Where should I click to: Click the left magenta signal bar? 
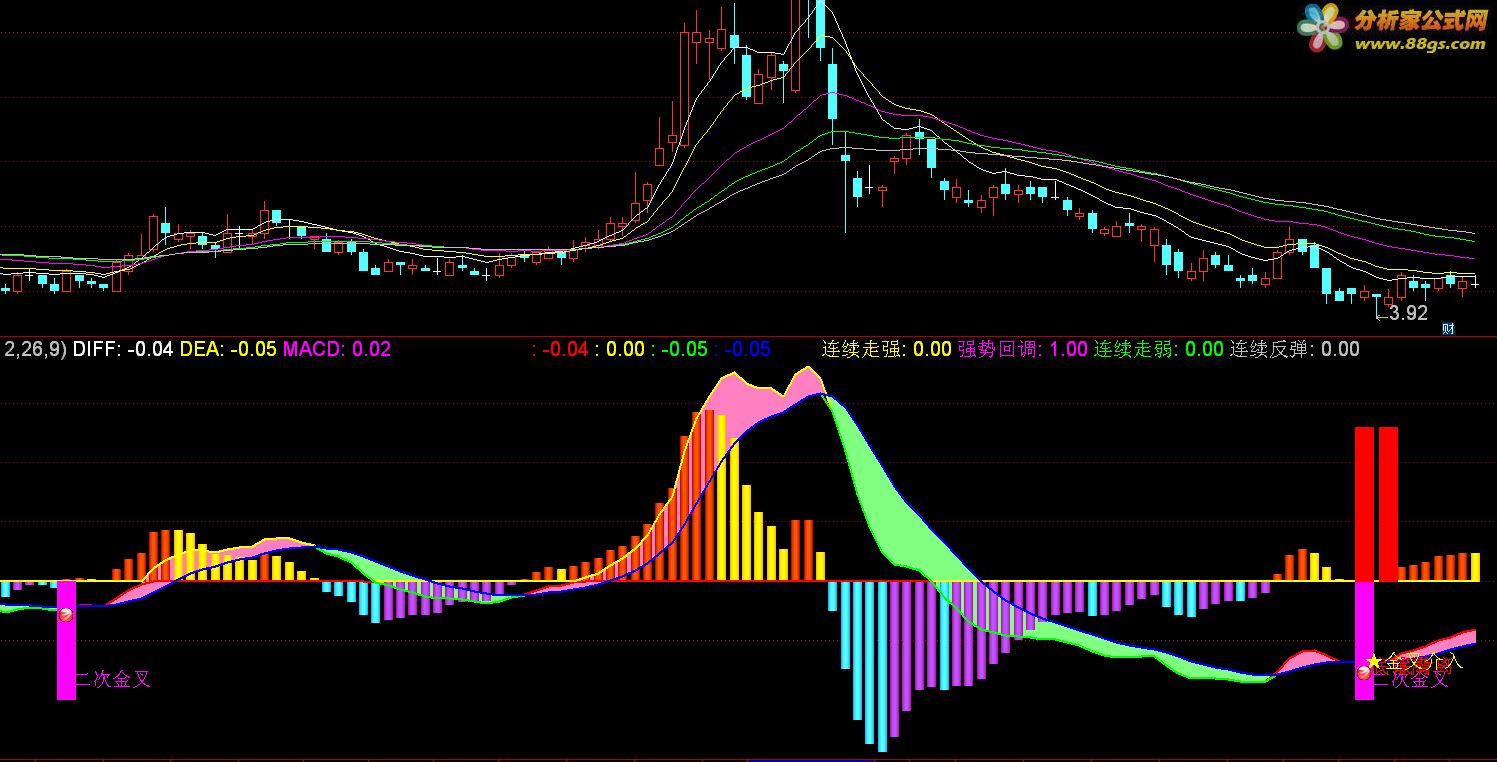tap(66, 640)
